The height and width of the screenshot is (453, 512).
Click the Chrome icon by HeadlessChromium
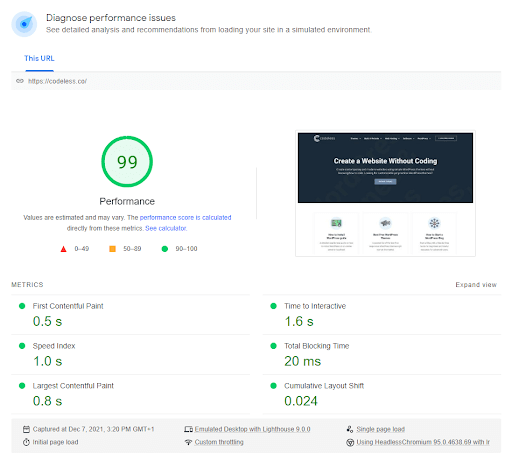350,442
